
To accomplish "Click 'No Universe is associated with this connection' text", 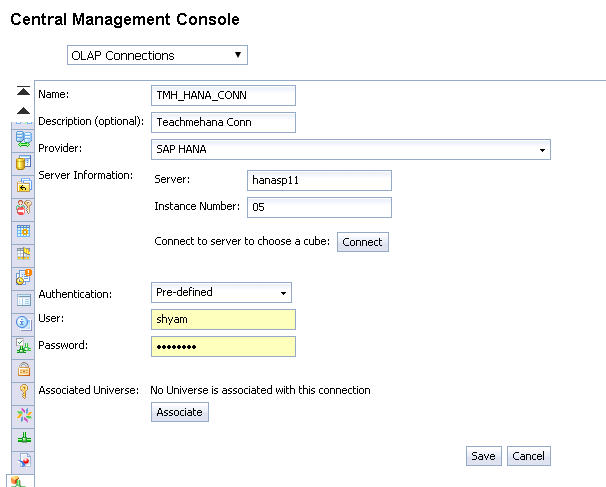I will (x=260, y=390).
